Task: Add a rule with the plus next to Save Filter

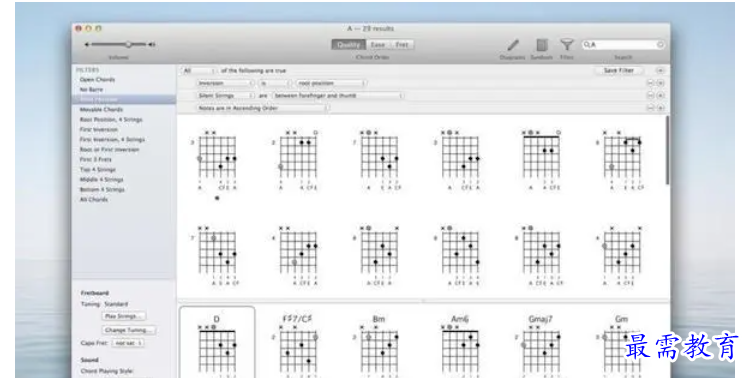Action: tap(660, 71)
